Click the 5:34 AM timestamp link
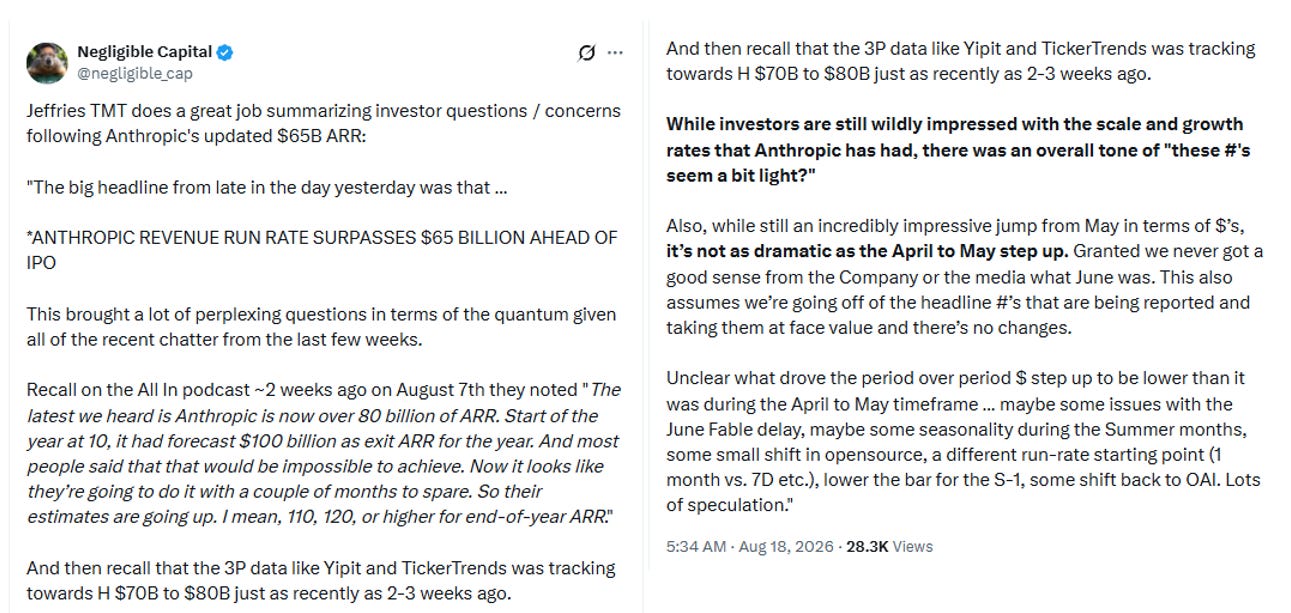This screenshot has width=1291, height=613. pyautogui.click(x=695, y=546)
